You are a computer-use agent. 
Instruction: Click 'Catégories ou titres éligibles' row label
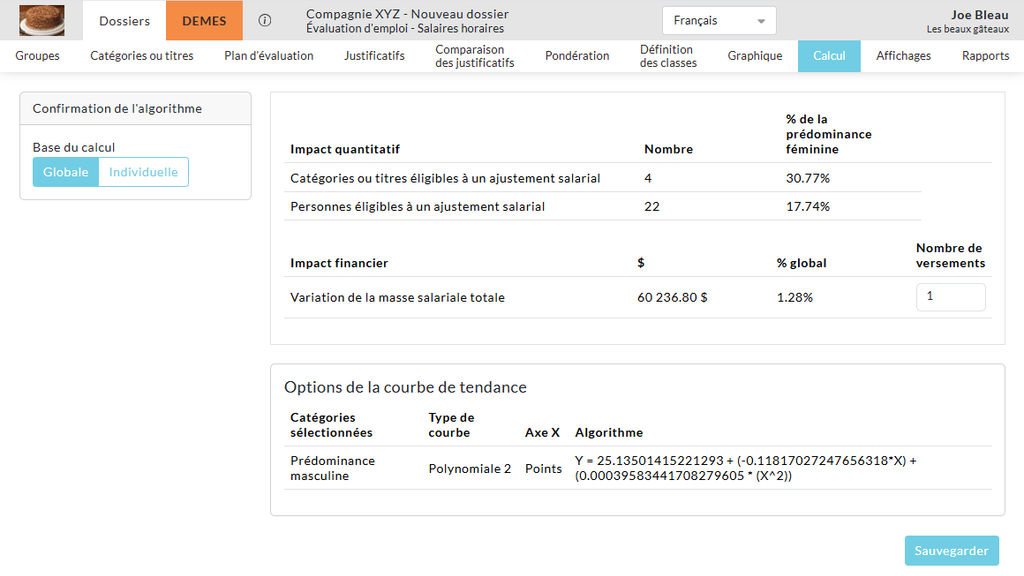[x=445, y=178]
